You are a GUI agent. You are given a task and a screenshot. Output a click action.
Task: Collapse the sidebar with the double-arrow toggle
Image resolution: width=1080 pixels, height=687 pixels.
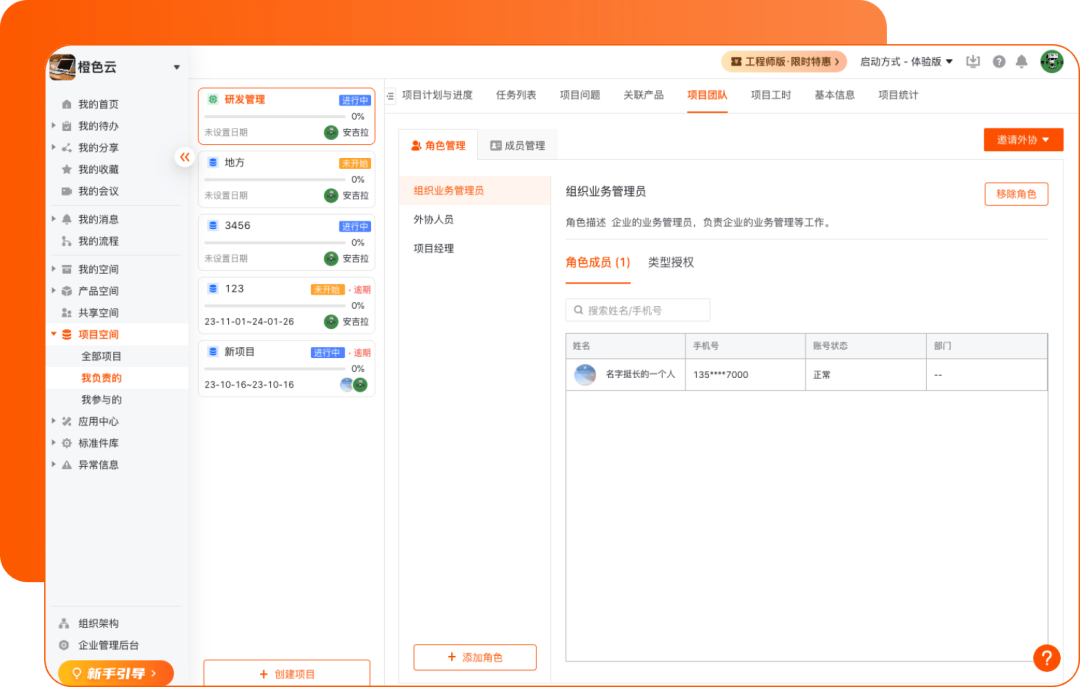click(x=184, y=157)
